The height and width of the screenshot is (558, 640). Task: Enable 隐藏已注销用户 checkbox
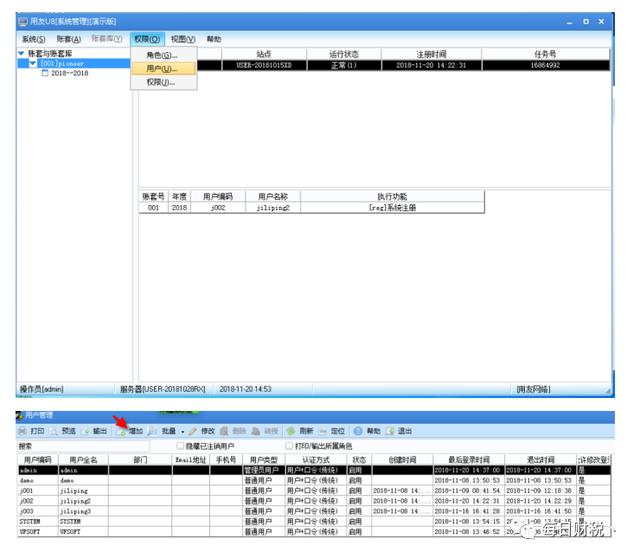click(179, 446)
